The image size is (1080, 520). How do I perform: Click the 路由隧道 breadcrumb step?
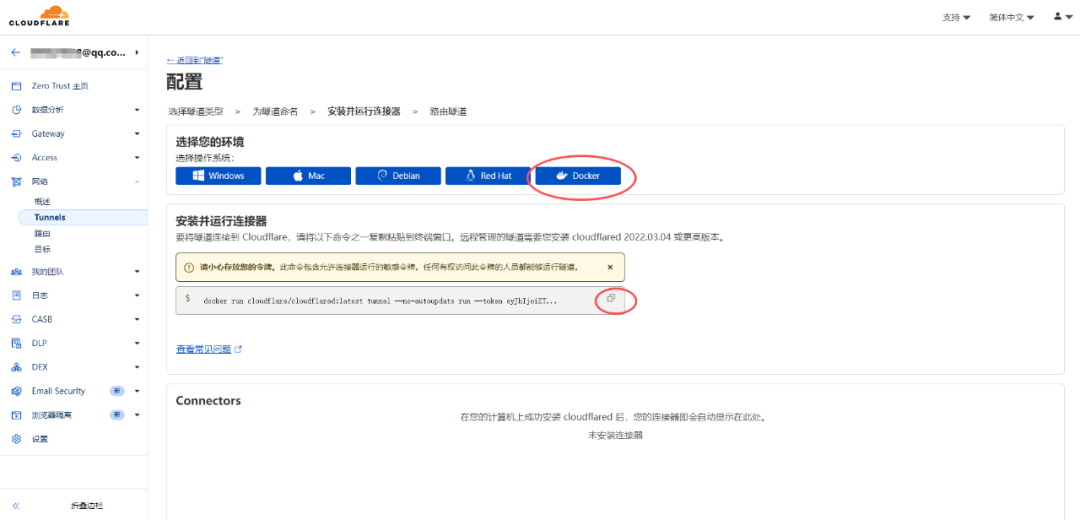tap(448, 111)
